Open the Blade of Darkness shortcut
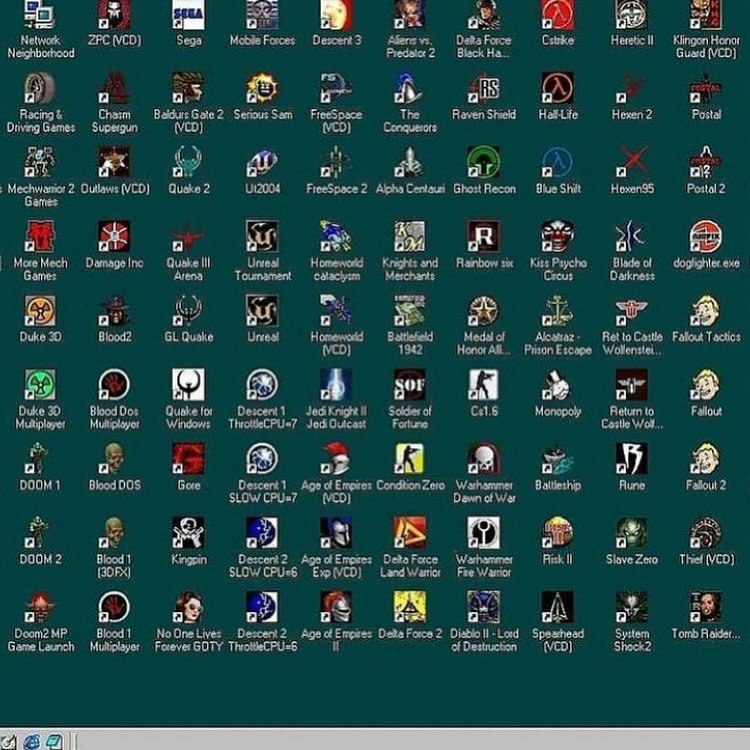 click(x=631, y=237)
